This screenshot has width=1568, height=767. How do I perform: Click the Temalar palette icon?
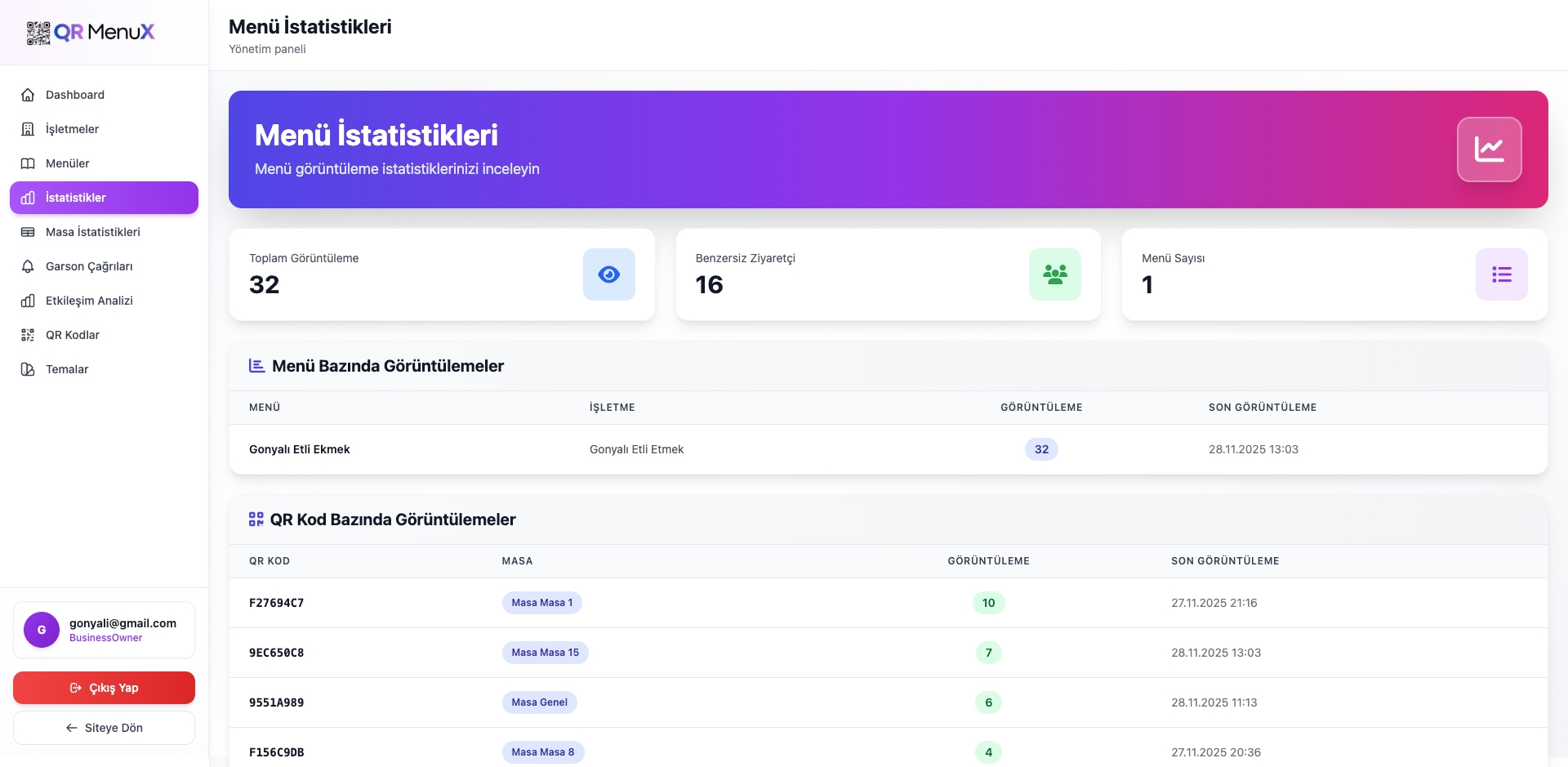click(28, 369)
